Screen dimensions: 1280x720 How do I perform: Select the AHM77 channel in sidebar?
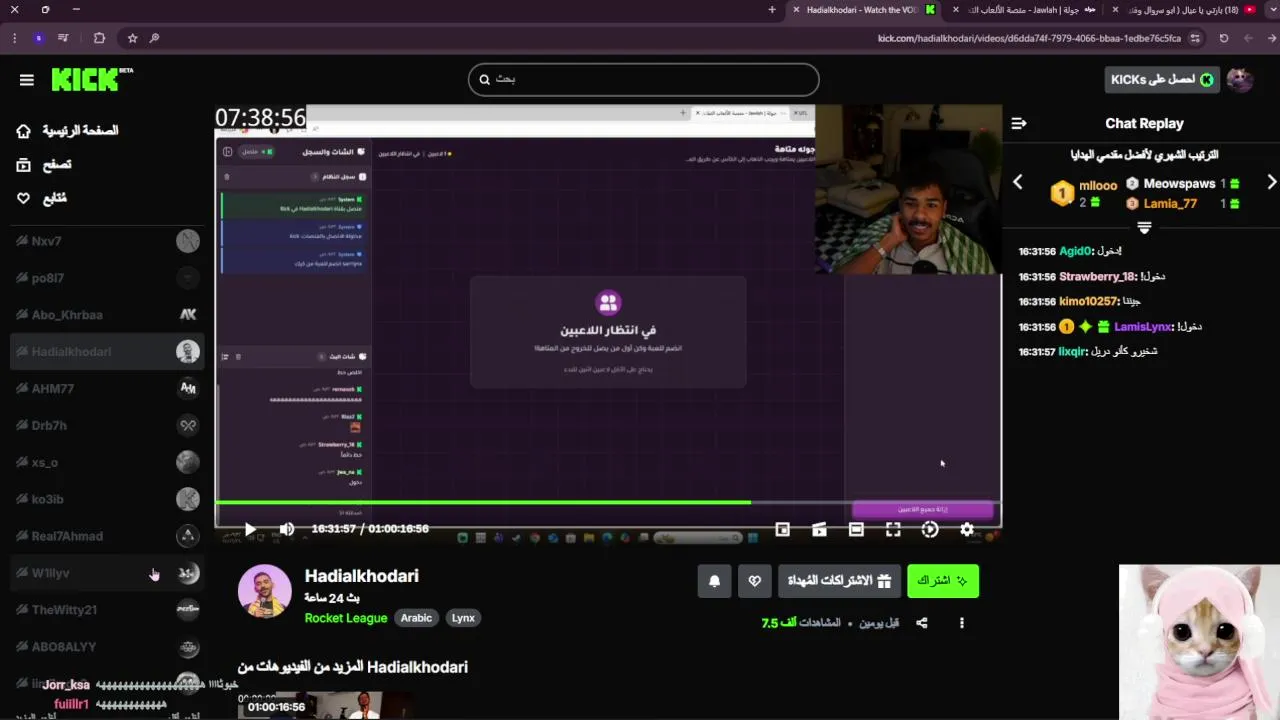(106, 388)
